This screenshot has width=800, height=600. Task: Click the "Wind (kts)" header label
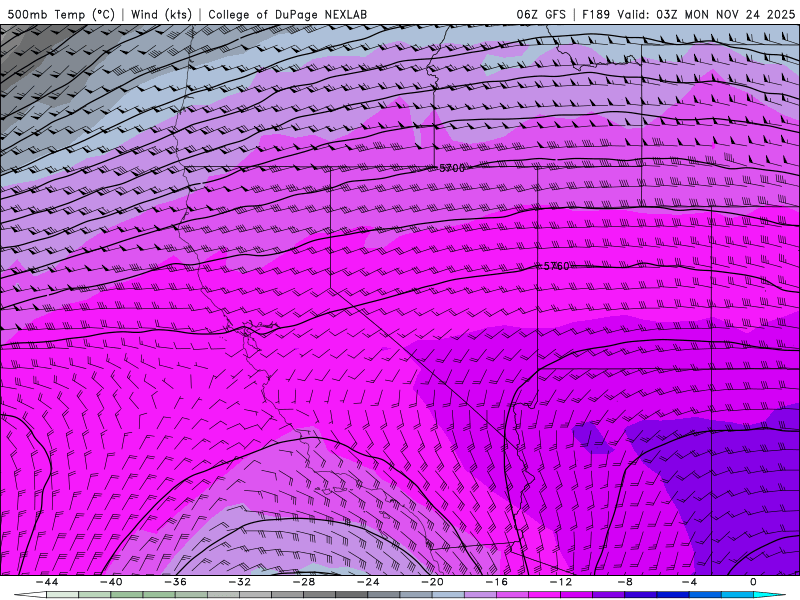(161, 14)
